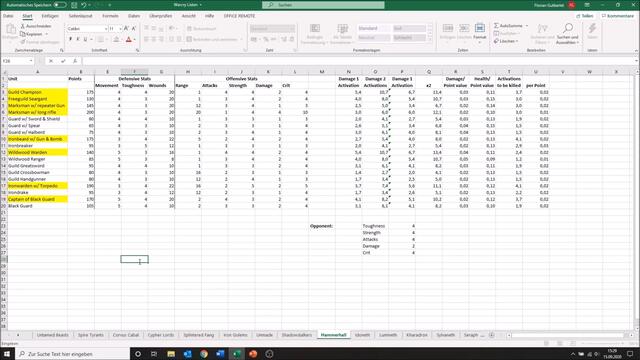Switch to Spire Tyrants sheet tab
Image resolution: width=640 pixels, height=360 pixels.
[91, 335]
